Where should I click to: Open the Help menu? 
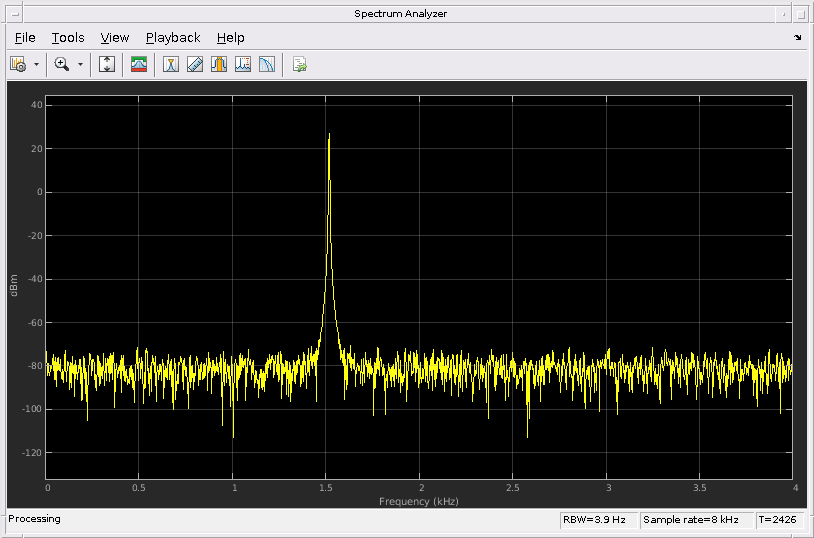[x=230, y=38]
